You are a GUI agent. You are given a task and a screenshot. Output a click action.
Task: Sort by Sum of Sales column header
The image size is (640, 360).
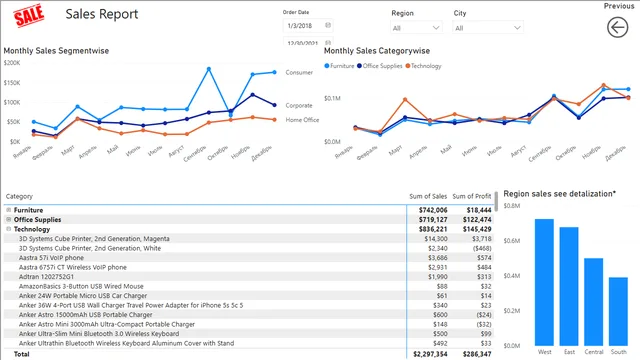(428, 196)
